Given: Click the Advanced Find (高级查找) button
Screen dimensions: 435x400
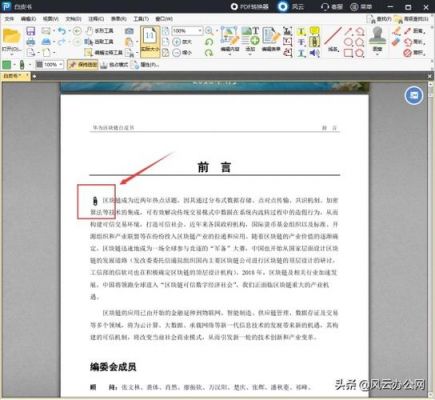Looking at the screenshot, I should click(x=412, y=19).
